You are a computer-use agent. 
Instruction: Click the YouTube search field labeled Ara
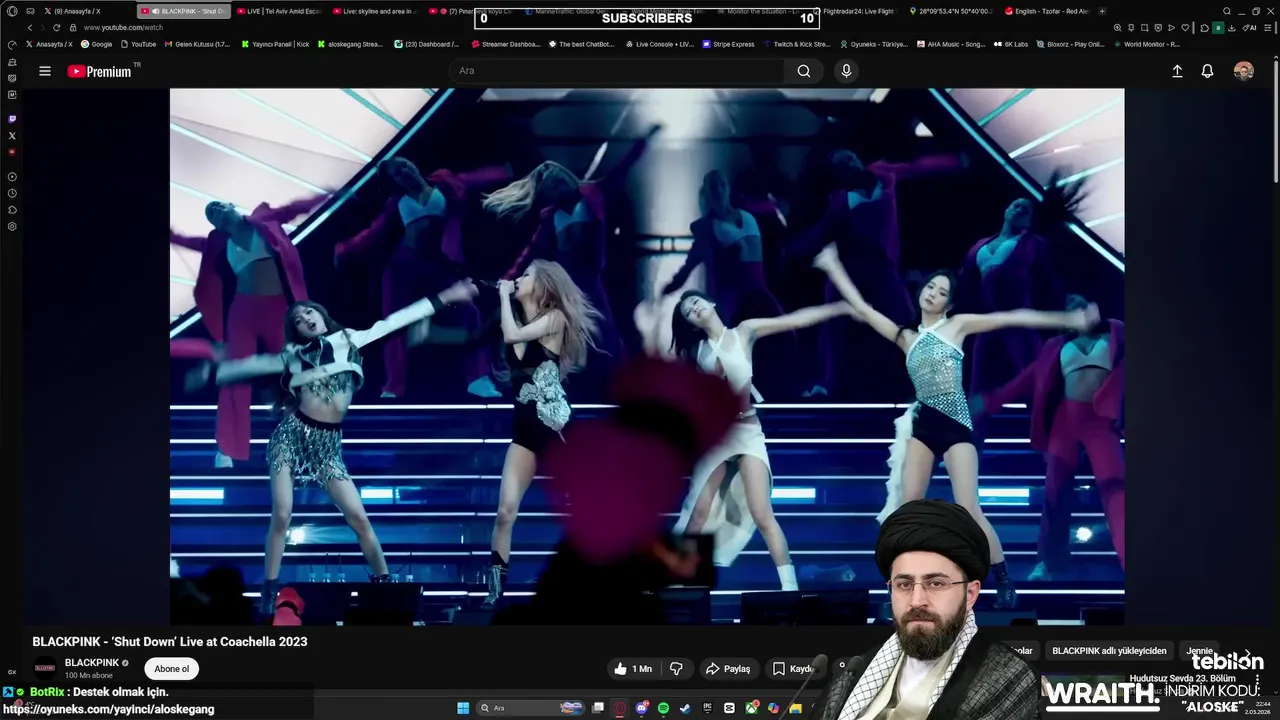pyautogui.click(x=617, y=71)
